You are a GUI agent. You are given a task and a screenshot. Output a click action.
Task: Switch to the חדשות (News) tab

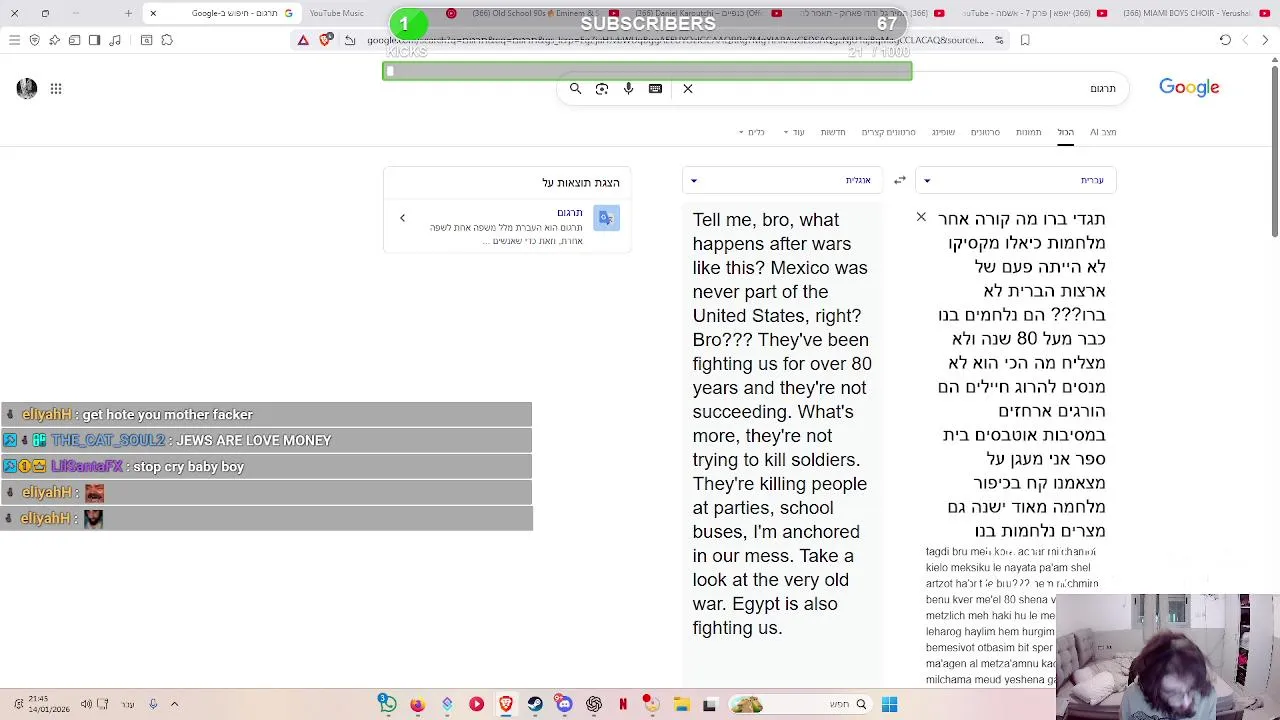[x=833, y=132]
